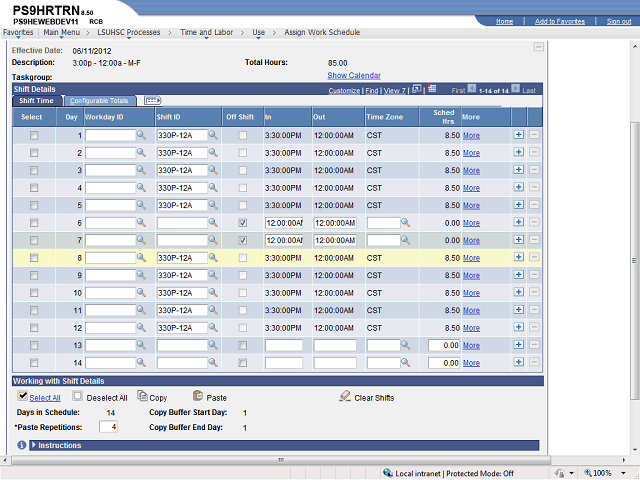Expand the Instructions section
This screenshot has height=480, width=640.
[x=34, y=445]
